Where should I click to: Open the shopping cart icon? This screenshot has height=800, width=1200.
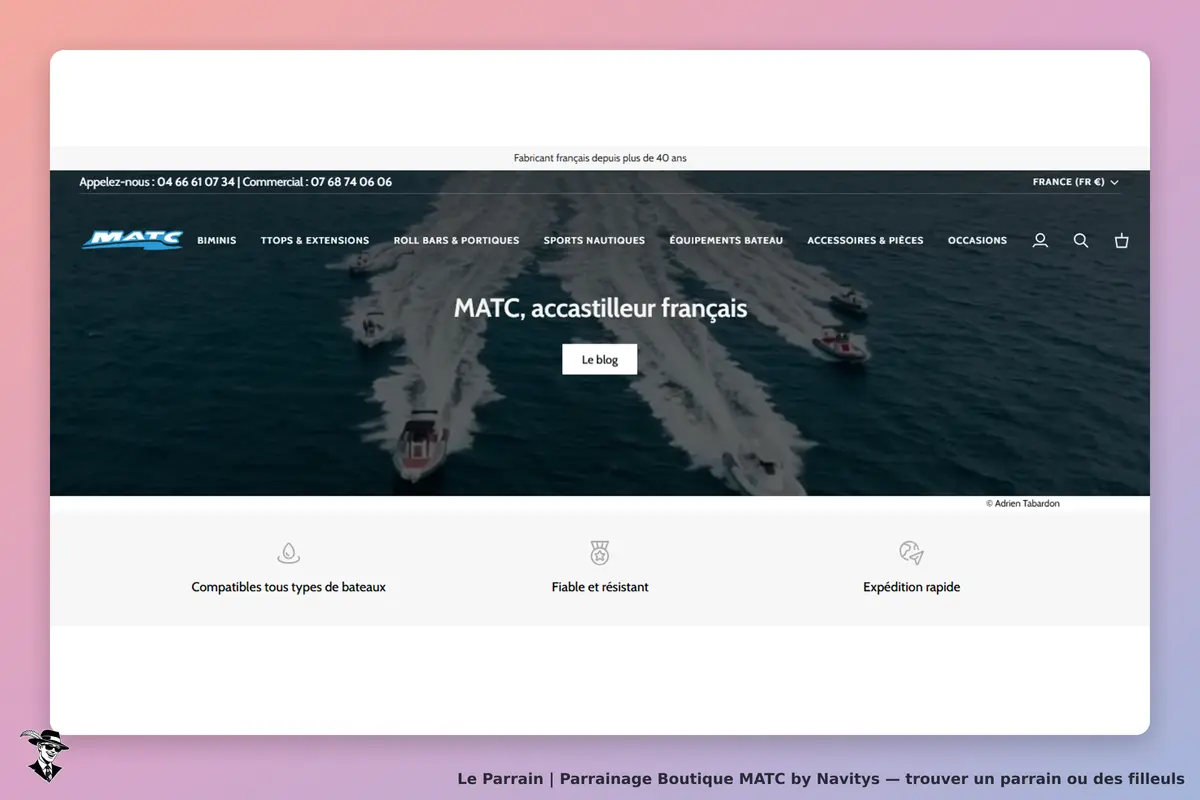[x=1122, y=240]
